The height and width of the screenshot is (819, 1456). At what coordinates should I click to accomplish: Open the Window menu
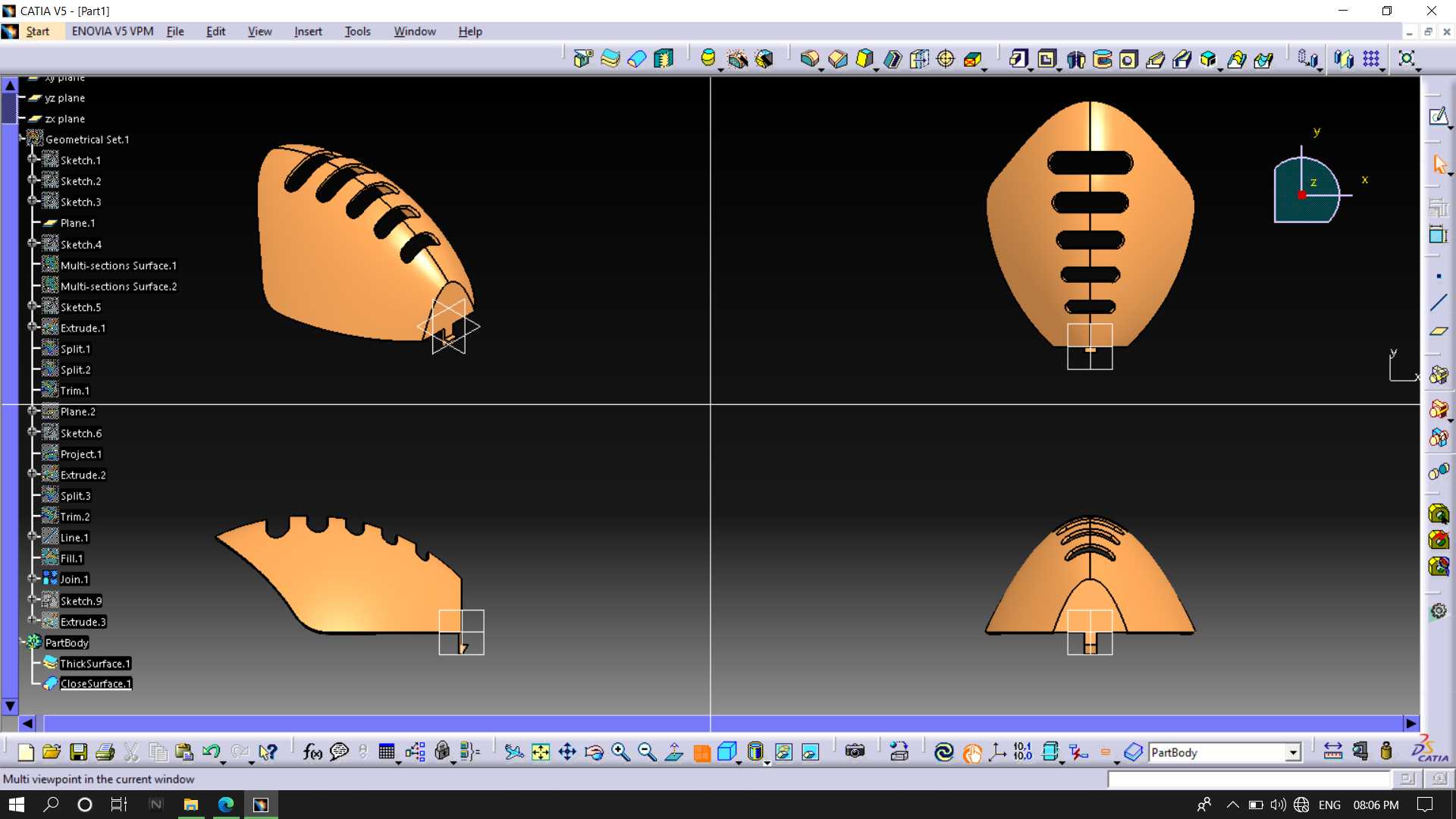coord(415,31)
